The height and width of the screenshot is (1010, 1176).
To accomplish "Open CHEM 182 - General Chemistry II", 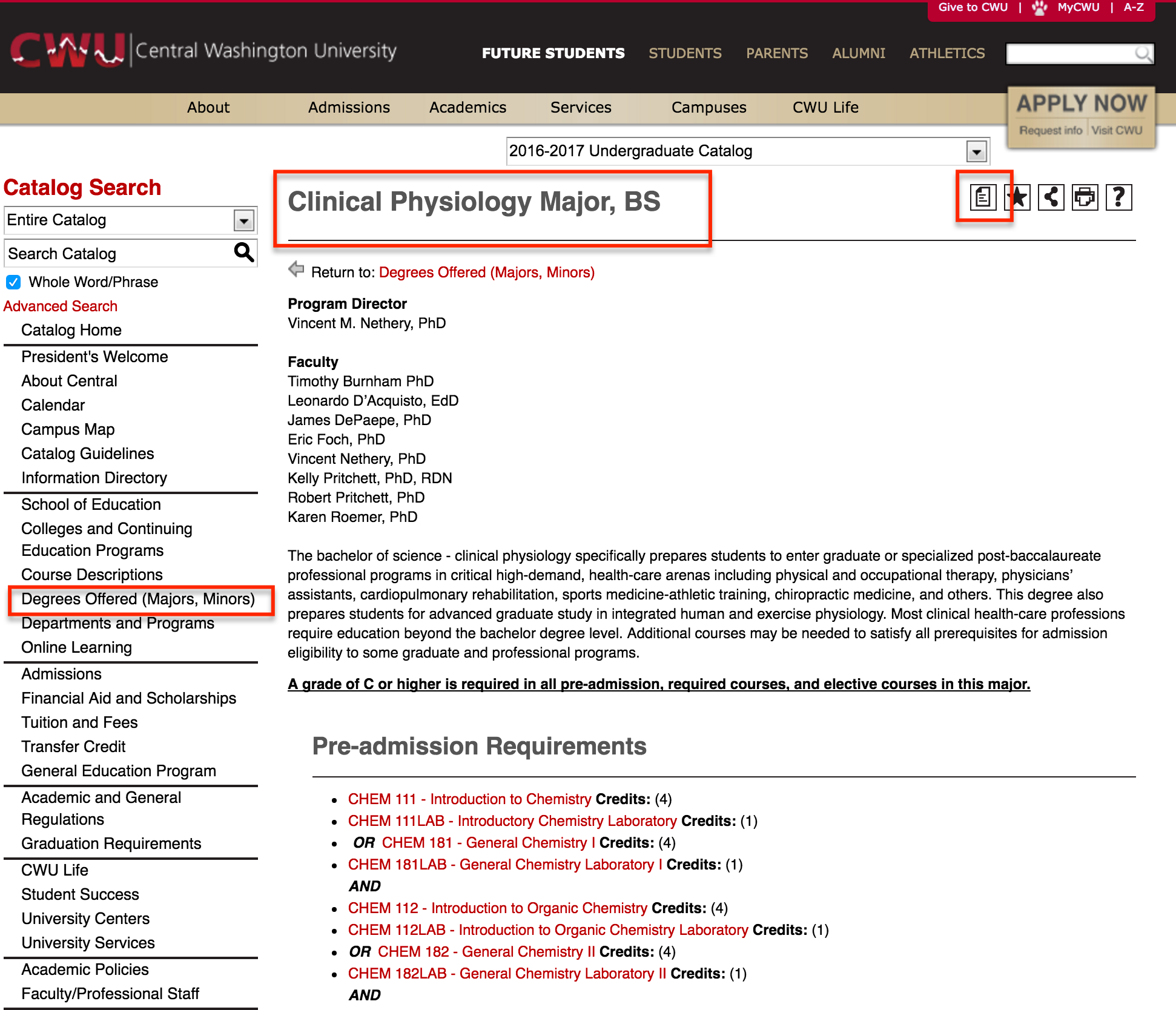I will tap(486, 952).
